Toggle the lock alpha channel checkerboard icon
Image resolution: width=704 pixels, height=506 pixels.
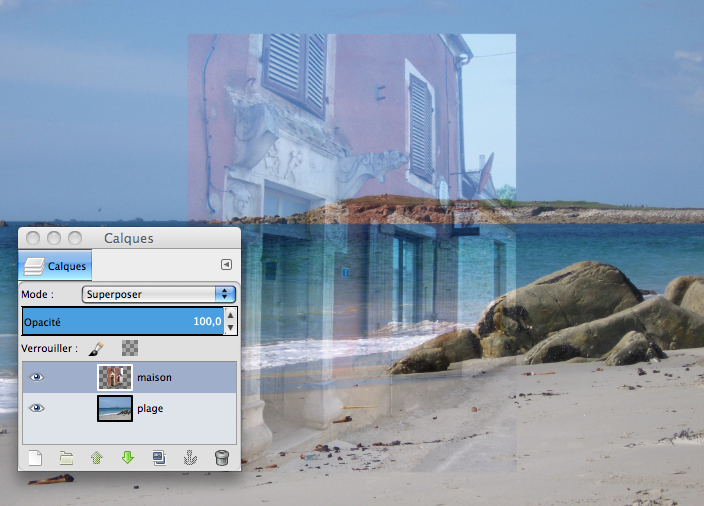(130, 348)
